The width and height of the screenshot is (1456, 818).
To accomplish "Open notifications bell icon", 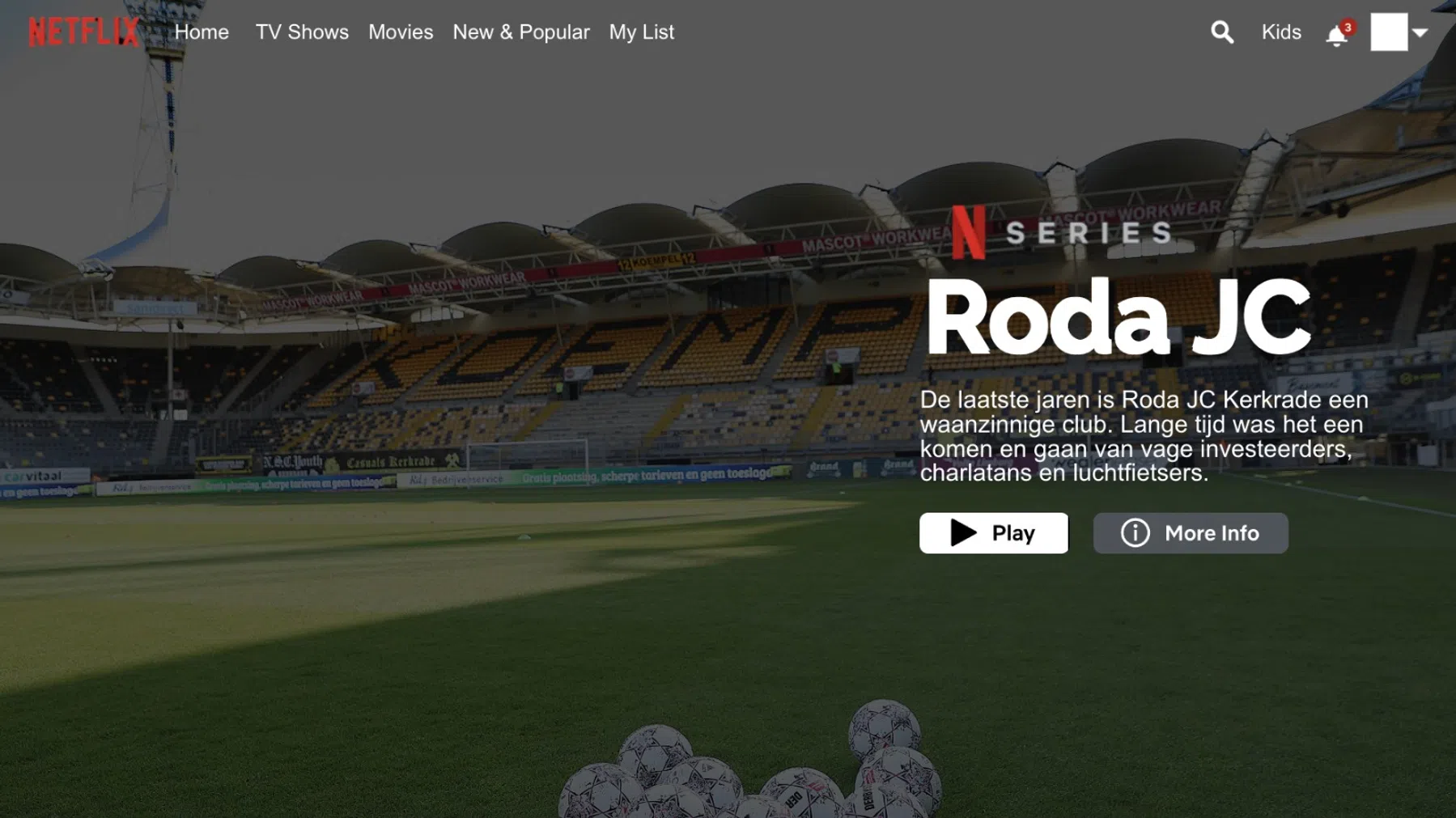I will [x=1337, y=36].
